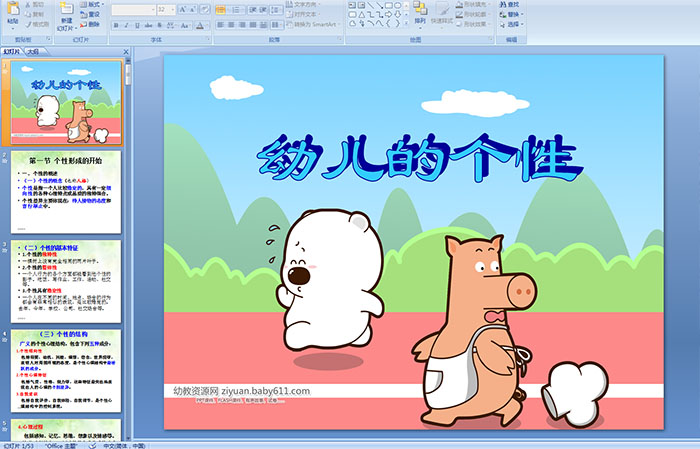Select the Oval shape in gallery
700x449 pixels.
pos(398,5)
